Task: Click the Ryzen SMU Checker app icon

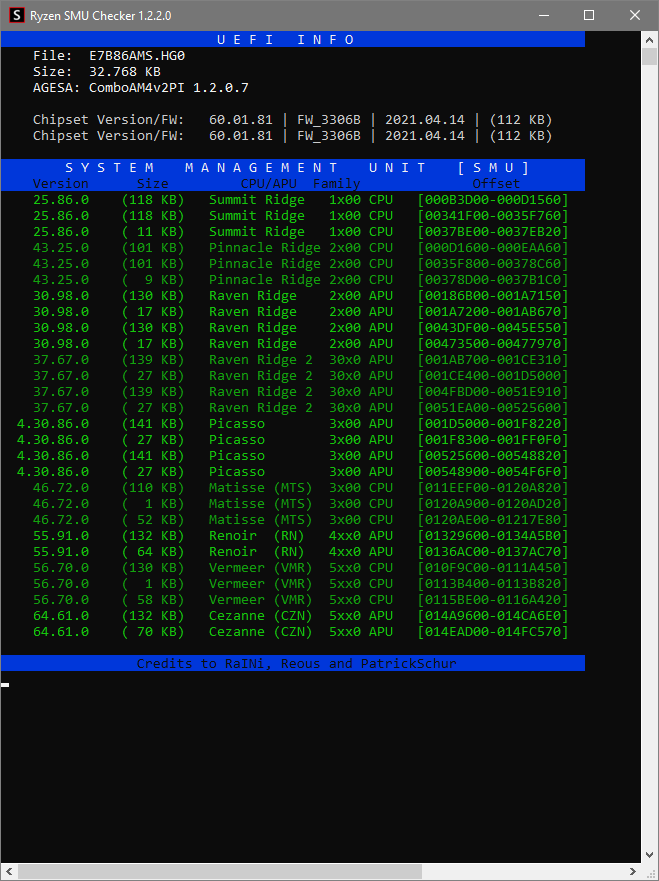Action: pyautogui.click(x=17, y=16)
